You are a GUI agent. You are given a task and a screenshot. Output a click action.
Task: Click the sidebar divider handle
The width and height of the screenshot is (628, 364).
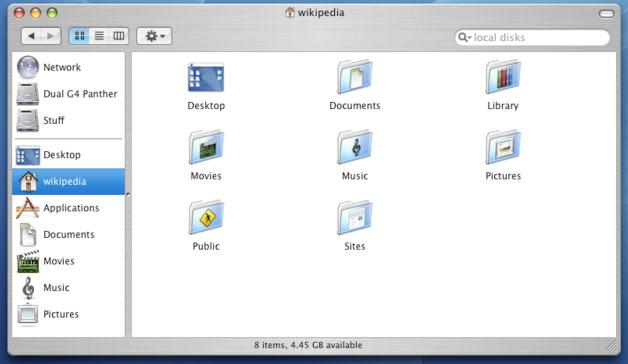(x=128, y=195)
